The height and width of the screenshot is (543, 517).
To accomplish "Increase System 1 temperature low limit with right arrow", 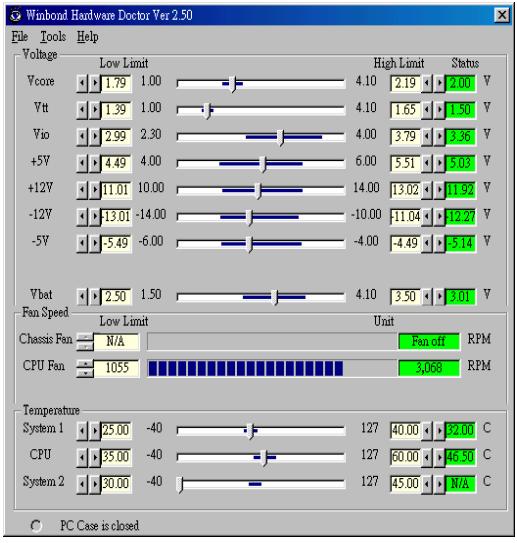I will (x=95, y=430).
